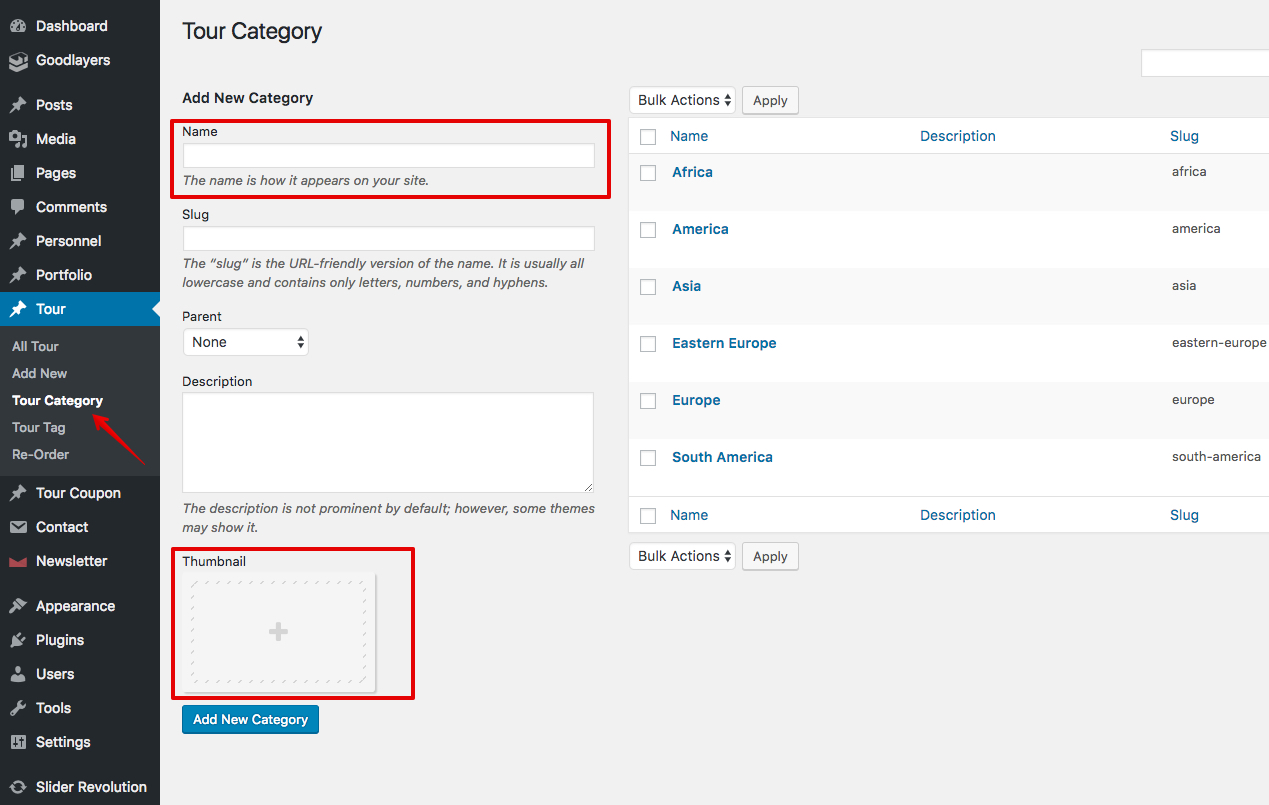
Task: Open the South America category link
Action: pyautogui.click(x=722, y=457)
